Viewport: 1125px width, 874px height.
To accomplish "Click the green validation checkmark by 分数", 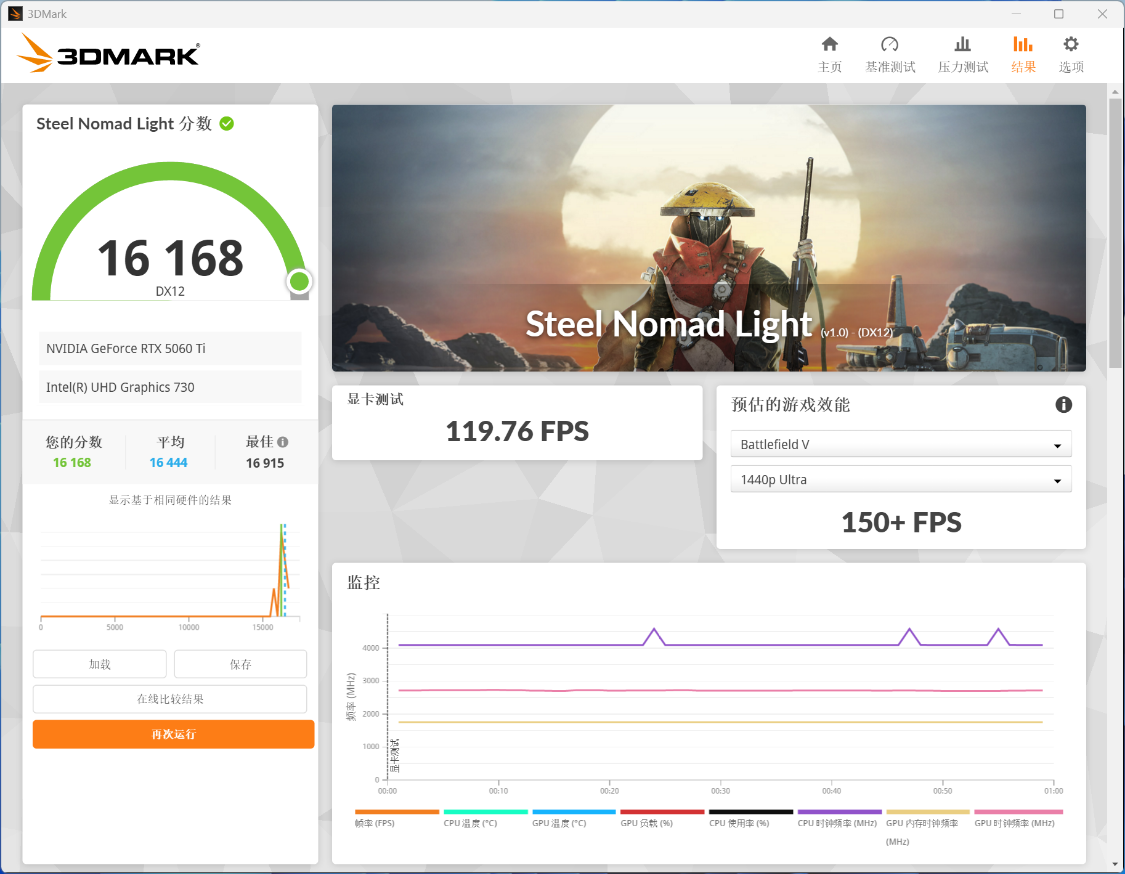I will tap(227, 123).
